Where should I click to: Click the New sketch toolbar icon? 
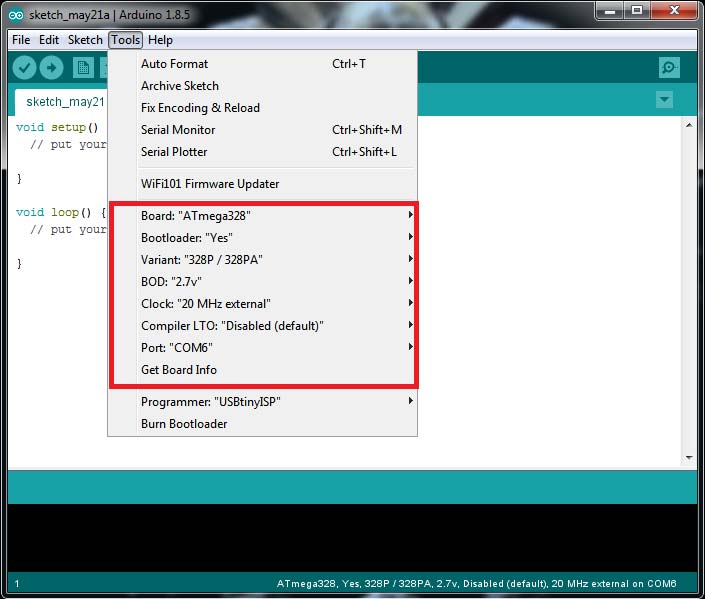click(83, 68)
